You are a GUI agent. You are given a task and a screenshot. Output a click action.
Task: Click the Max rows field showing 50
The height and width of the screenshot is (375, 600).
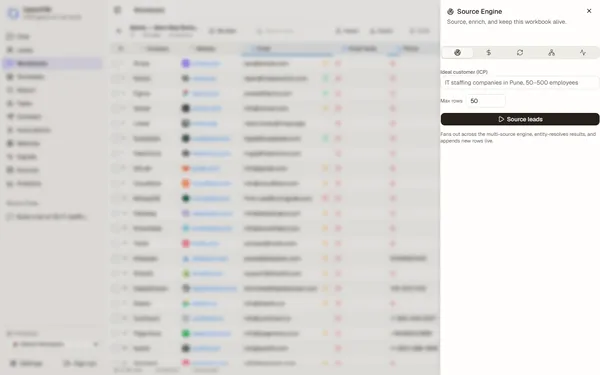(x=486, y=101)
